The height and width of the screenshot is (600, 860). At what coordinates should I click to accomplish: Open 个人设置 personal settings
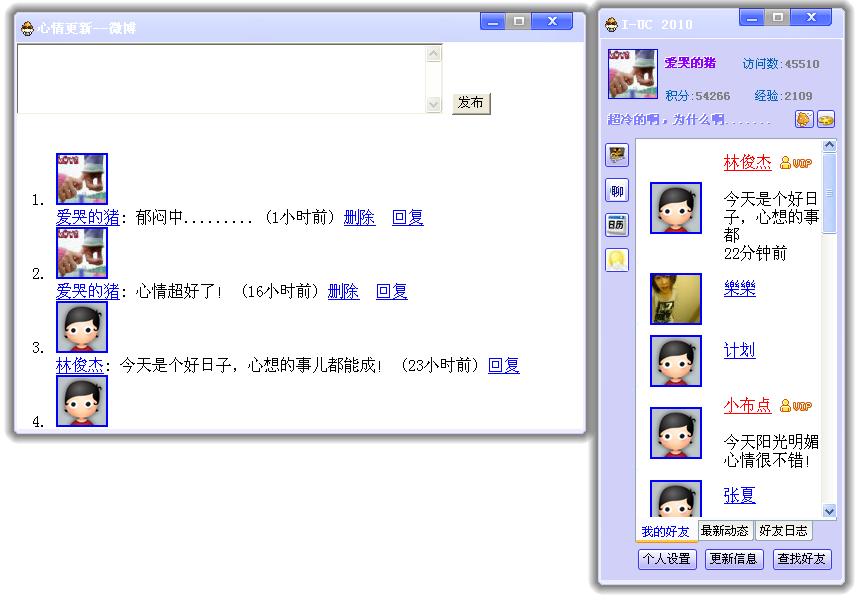click(x=667, y=559)
